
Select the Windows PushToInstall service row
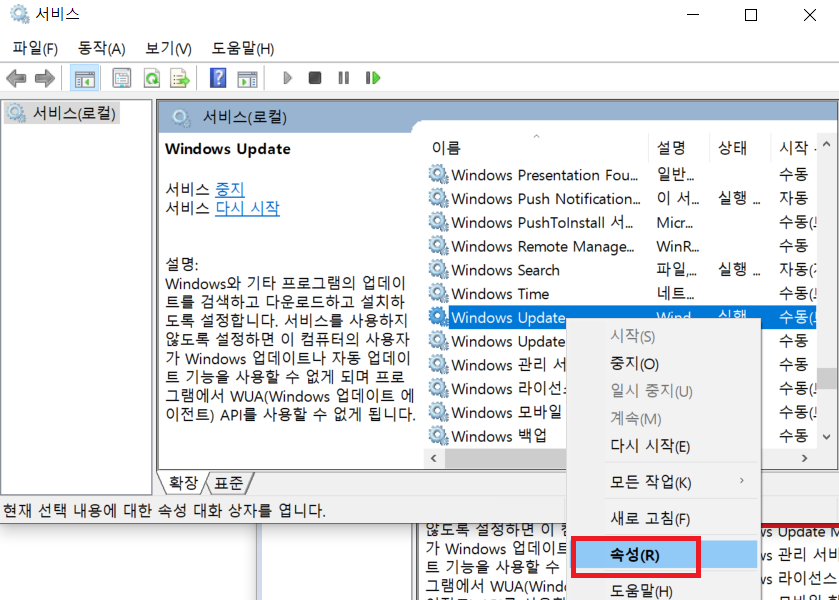(x=622, y=222)
